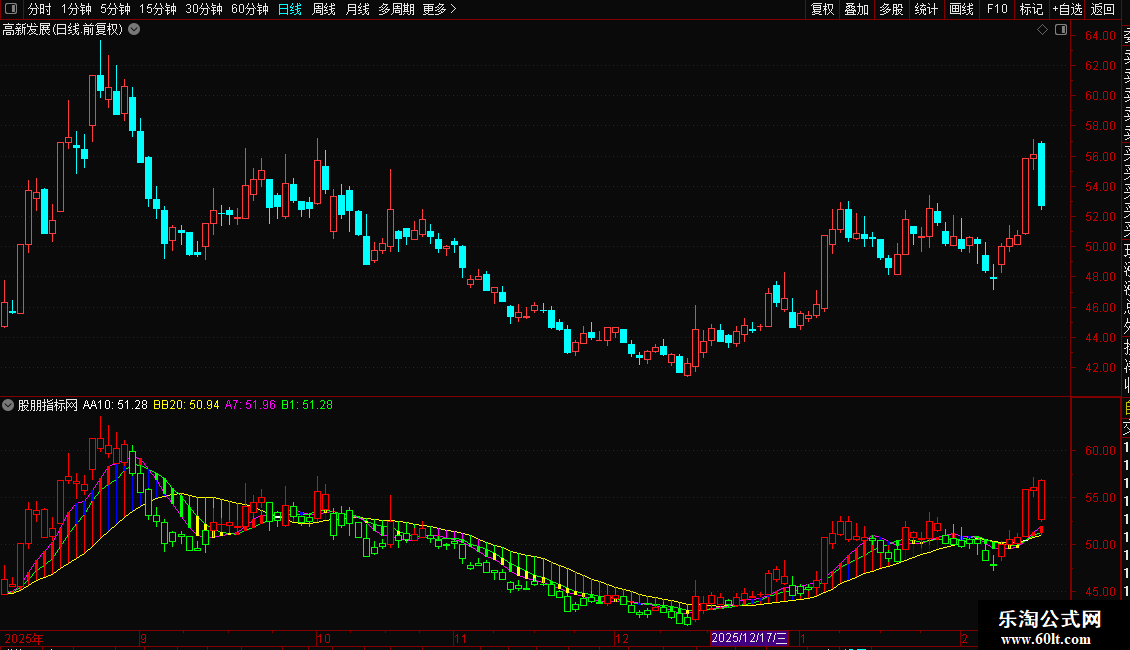Image resolution: width=1130 pixels, height=650 pixels.
Task: Click the 2025/12/17/三 date marker
Action: click(x=749, y=638)
